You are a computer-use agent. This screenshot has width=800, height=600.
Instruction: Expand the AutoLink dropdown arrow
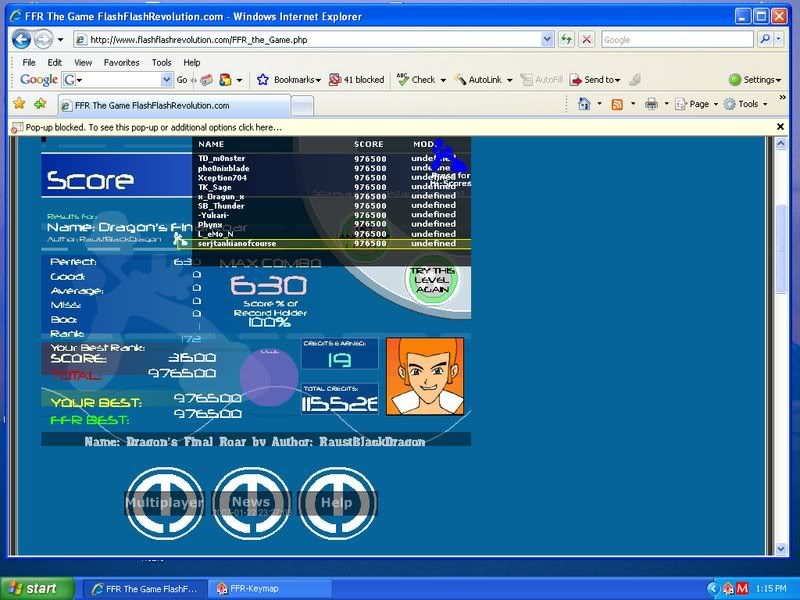pyautogui.click(x=509, y=80)
